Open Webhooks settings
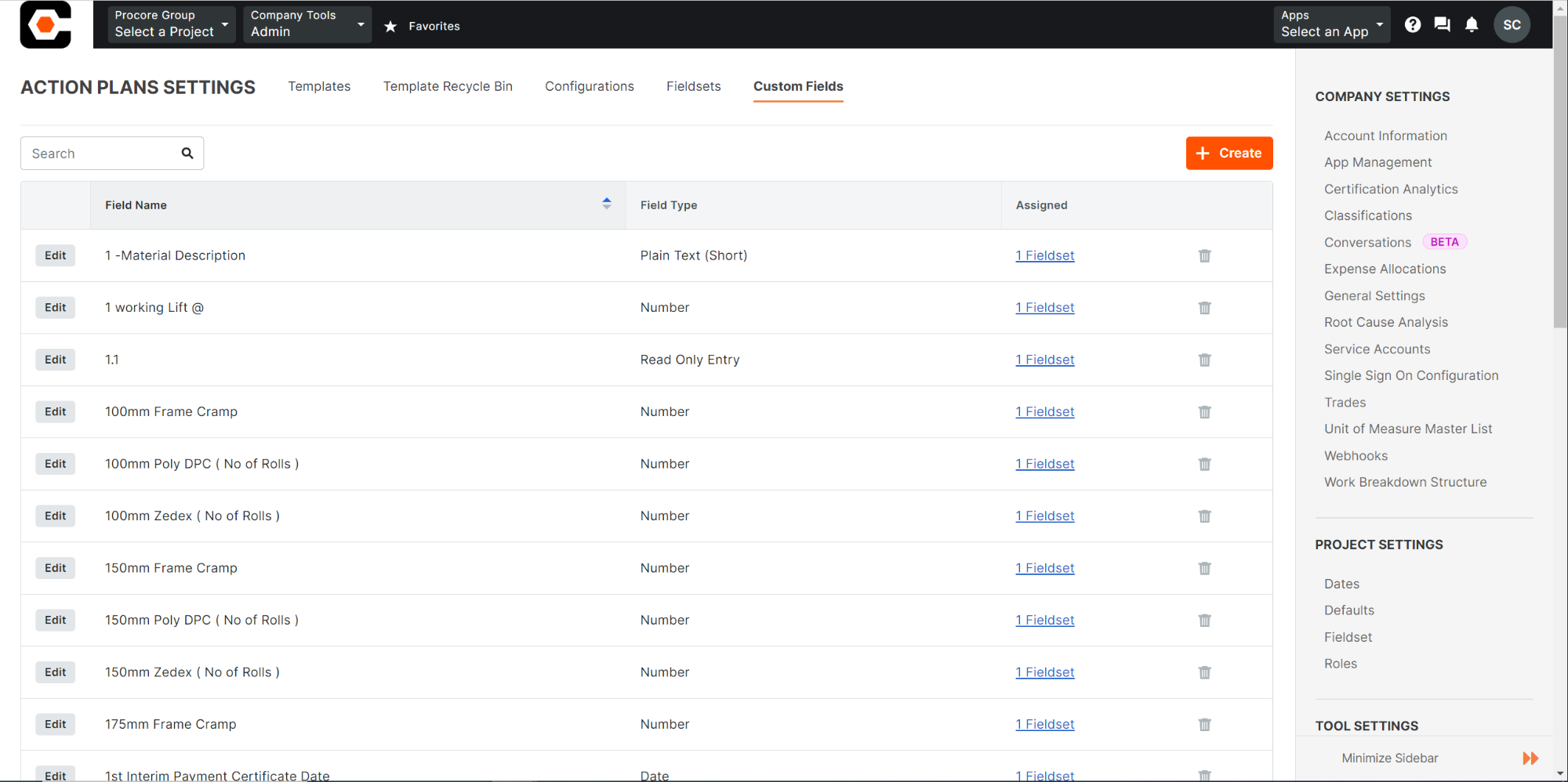The width and height of the screenshot is (1568, 782). [x=1356, y=455]
